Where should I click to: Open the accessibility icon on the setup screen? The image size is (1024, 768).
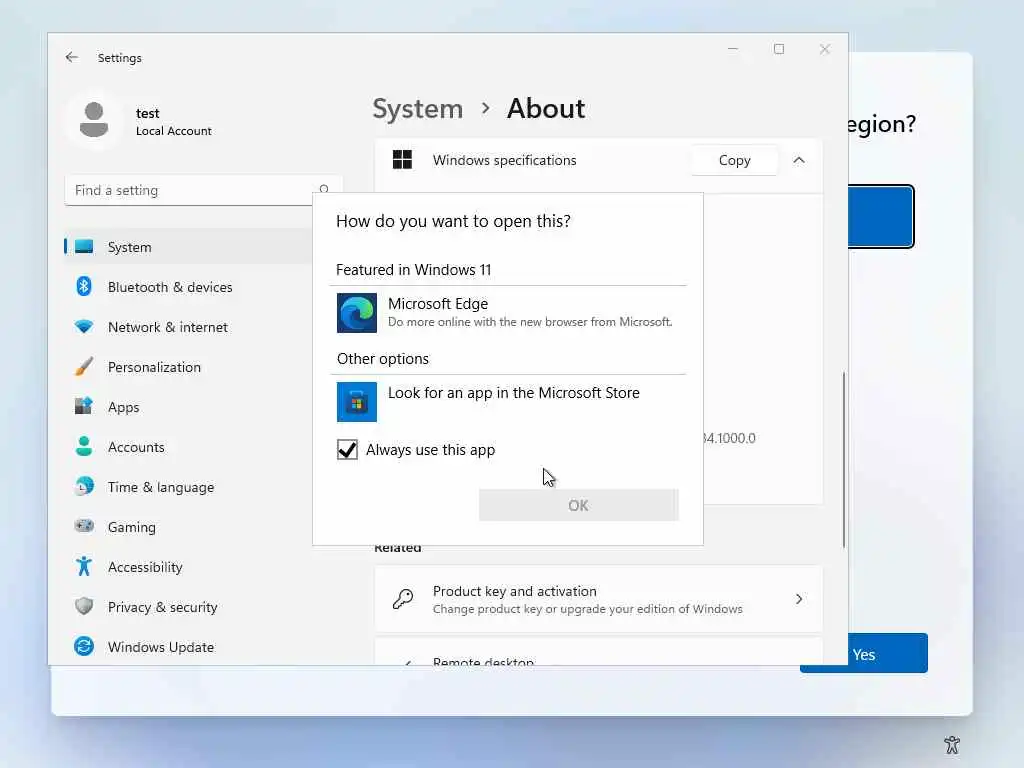tap(952, 744)
